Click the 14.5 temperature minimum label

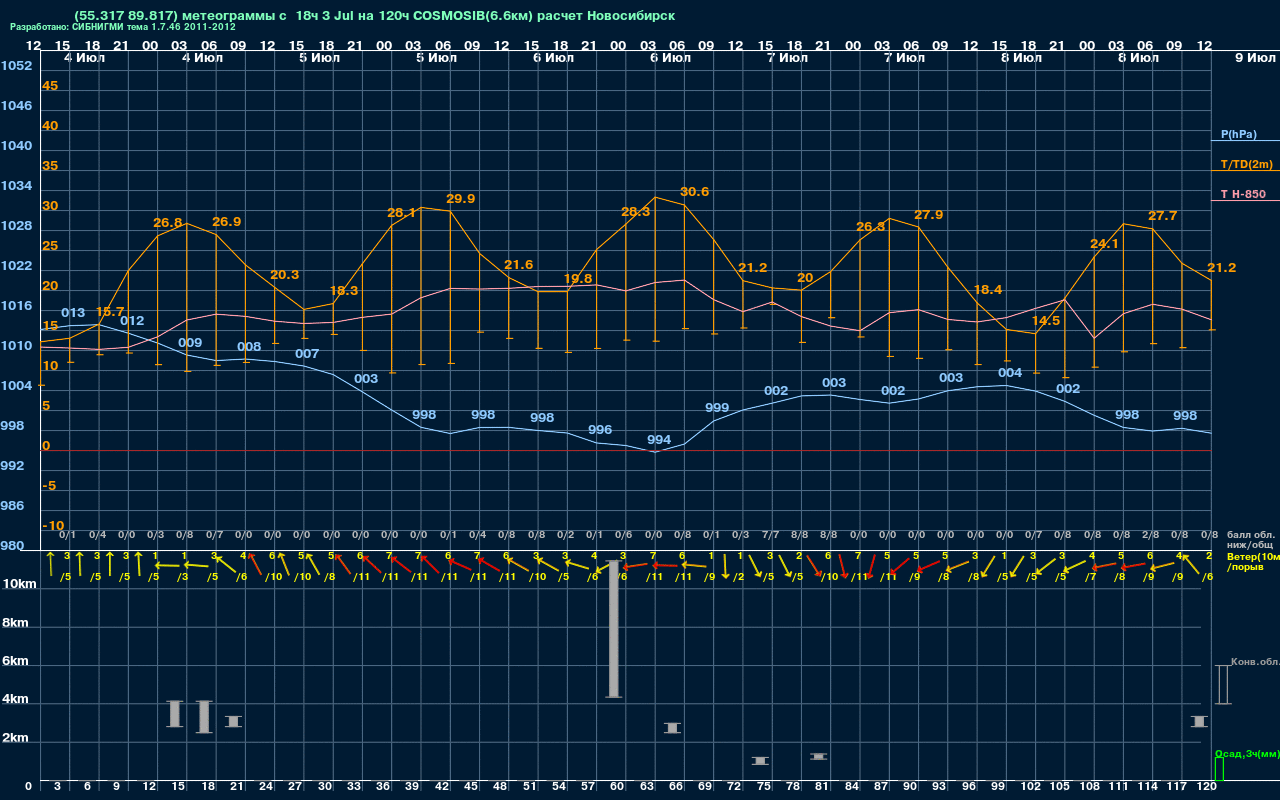click(x=1046, y=320)
